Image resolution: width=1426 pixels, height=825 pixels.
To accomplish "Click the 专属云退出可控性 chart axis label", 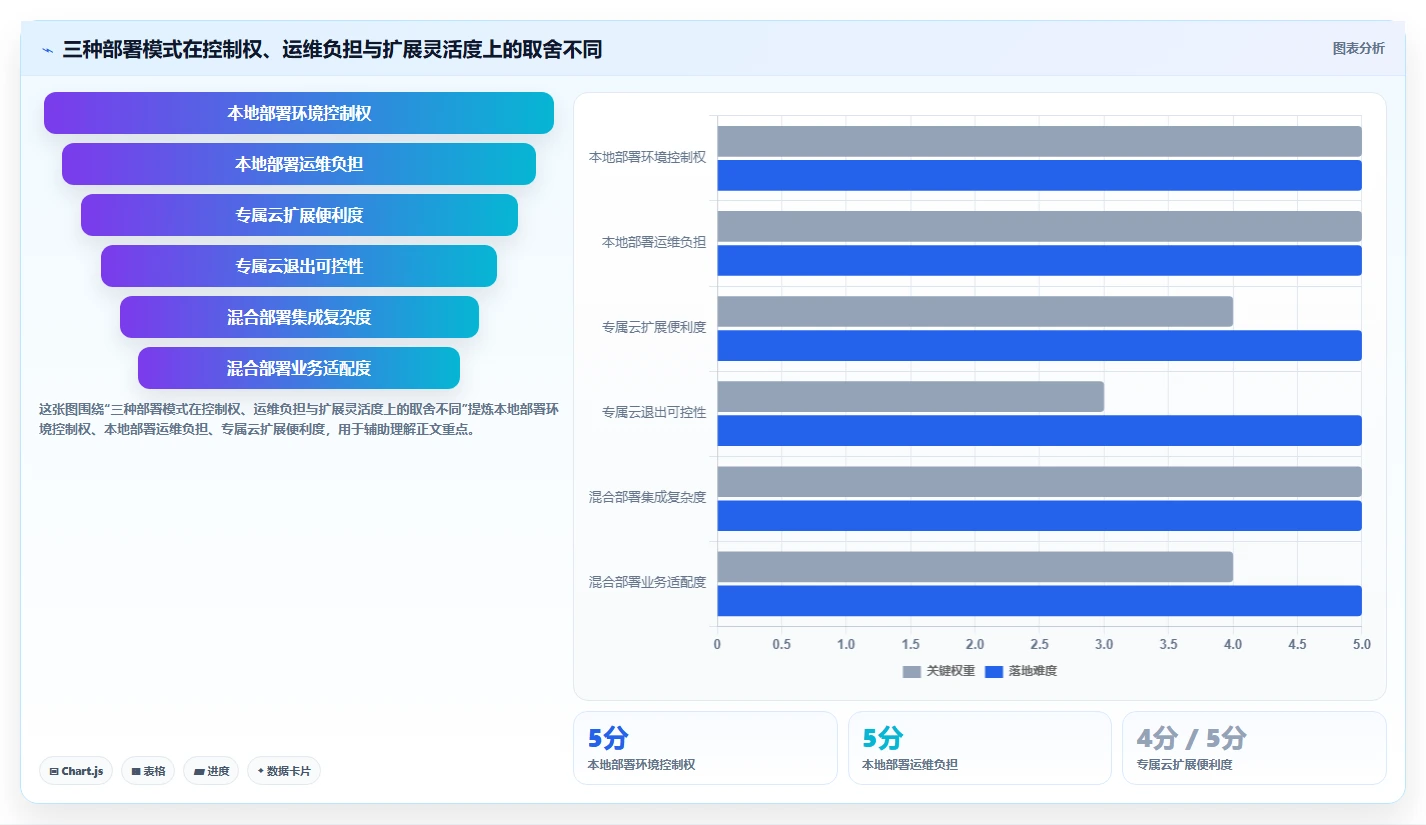I will coord(654,413).
